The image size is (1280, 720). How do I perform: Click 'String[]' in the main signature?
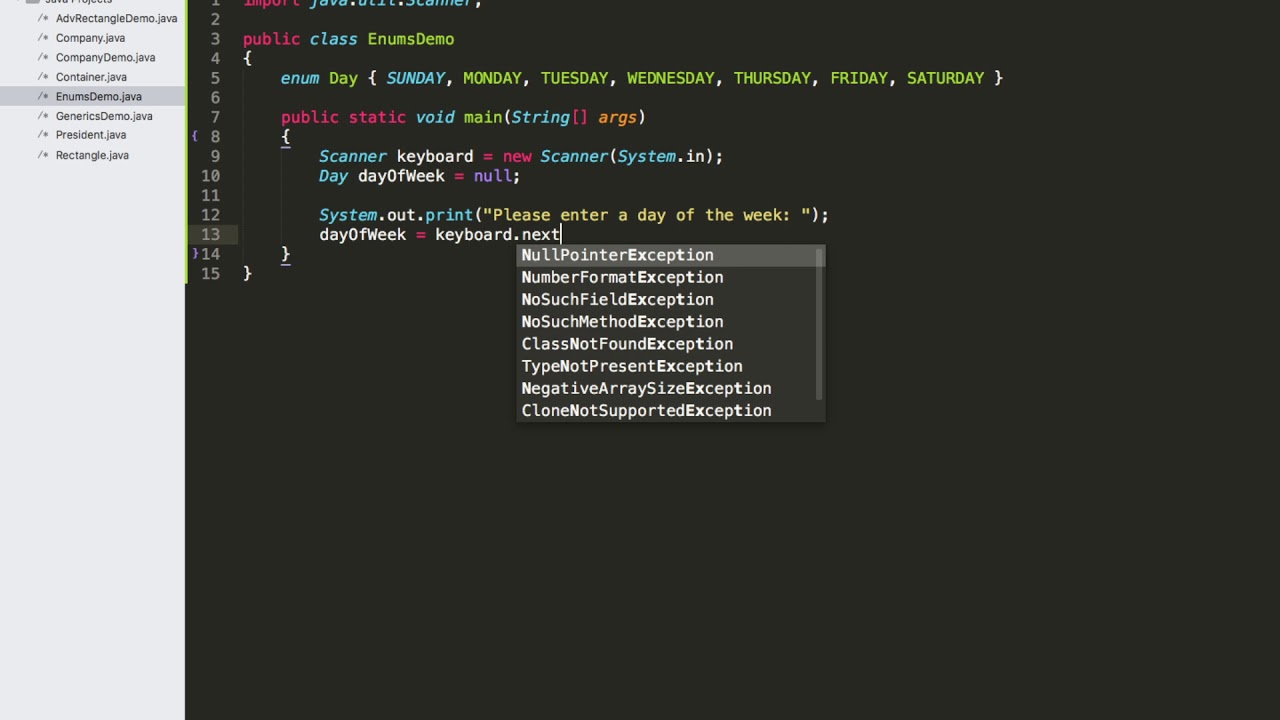[x=550, y=117]
